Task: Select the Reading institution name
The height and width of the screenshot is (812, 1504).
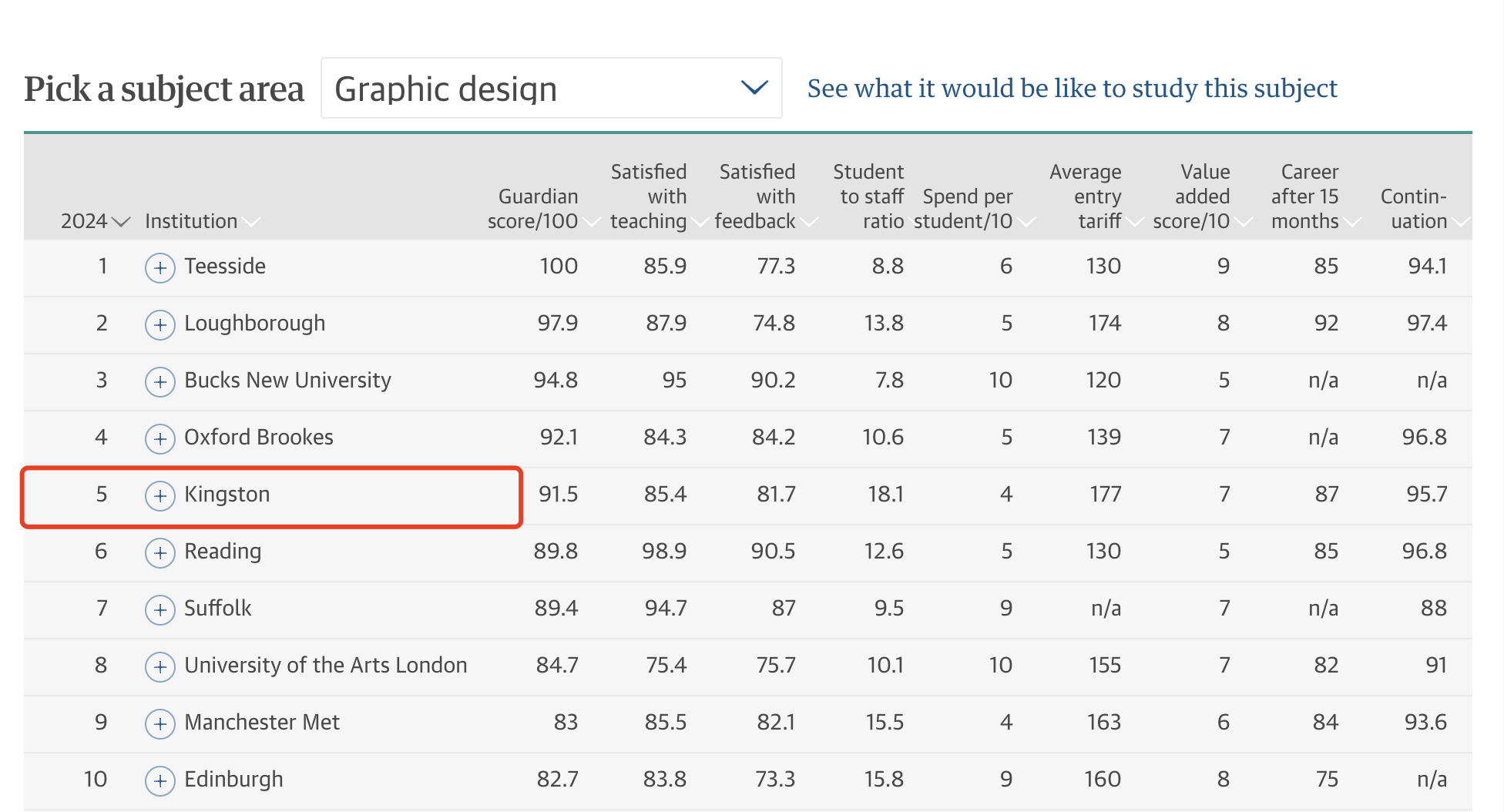Action: coord(223,552)
